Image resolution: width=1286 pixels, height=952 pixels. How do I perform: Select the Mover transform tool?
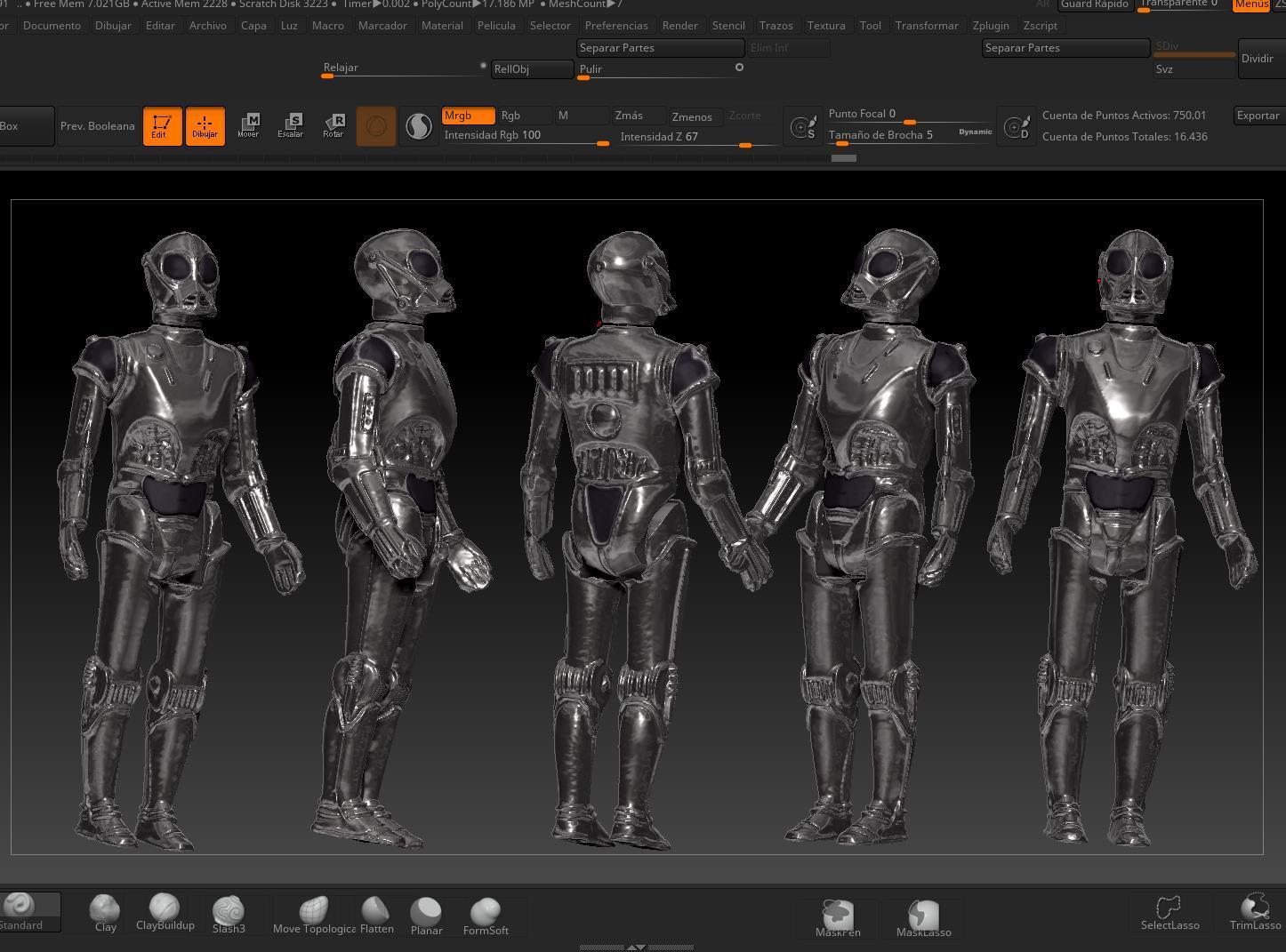(248, 125)
